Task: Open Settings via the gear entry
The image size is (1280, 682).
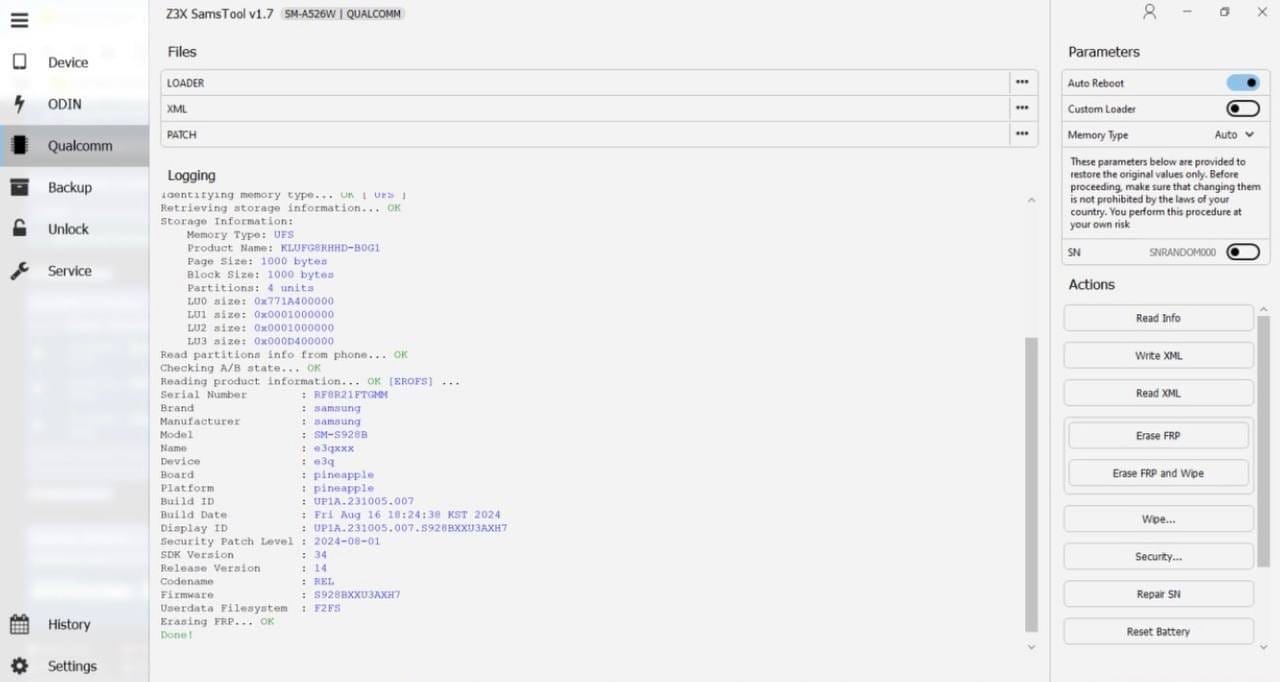Action: pyautogui.click(x=19, y=665)
